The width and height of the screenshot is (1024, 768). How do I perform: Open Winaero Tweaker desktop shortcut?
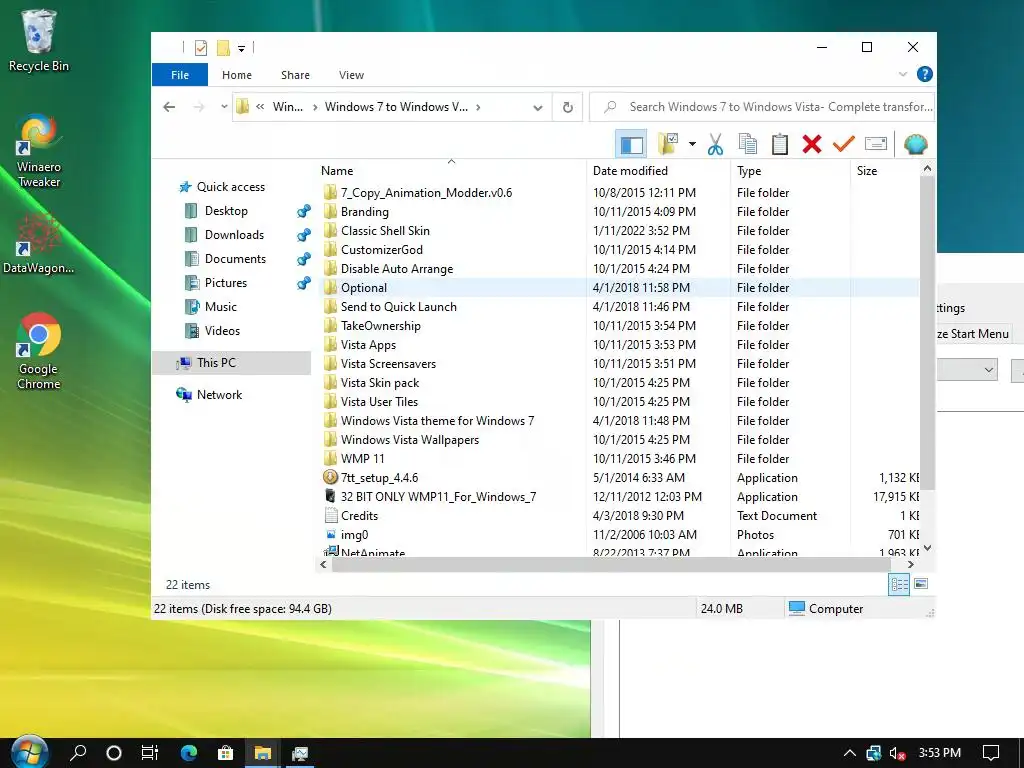pyautogui.click(x=39, y=152)
